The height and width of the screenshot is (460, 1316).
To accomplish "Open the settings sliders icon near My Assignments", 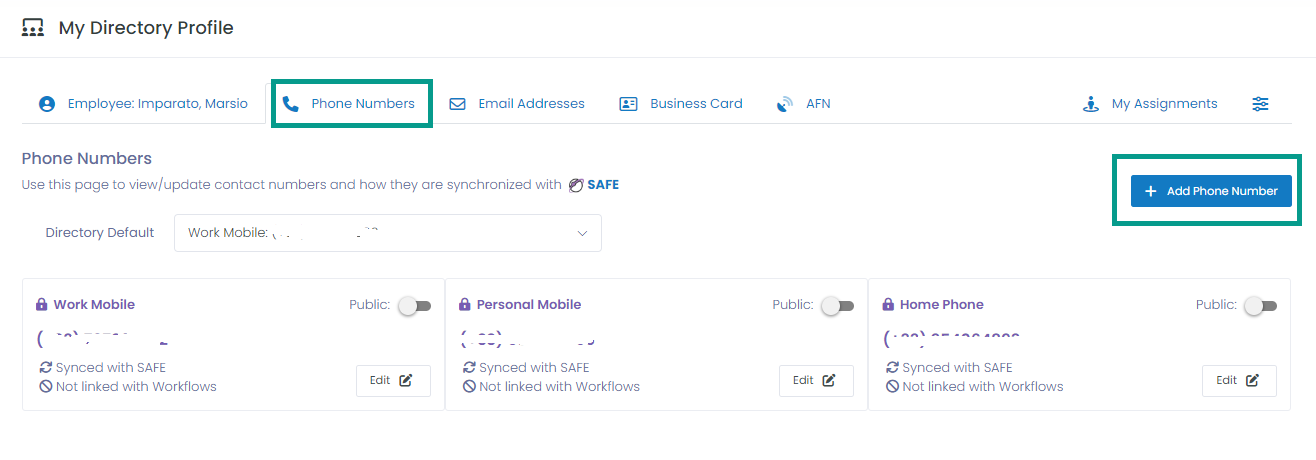I will pyautogui.click(x=1260, y=104).
